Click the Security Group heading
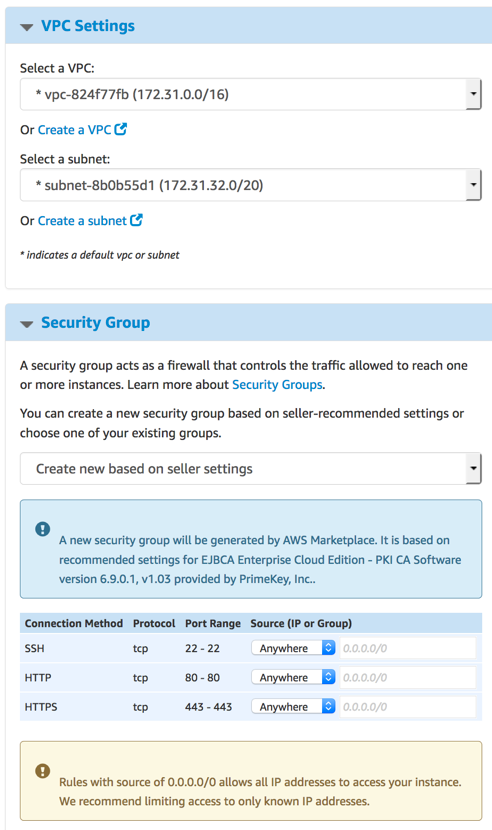The image size is (492, 830). (95, 322)
